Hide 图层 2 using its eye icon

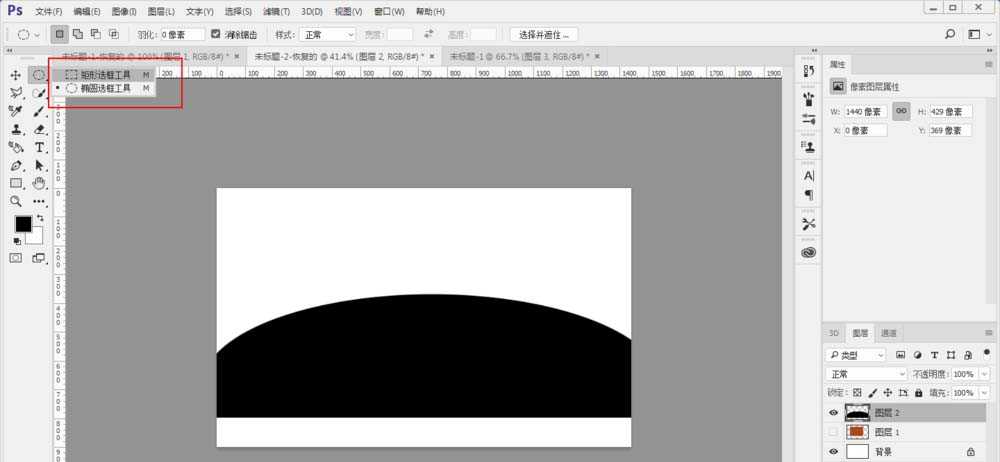[835, 412]
